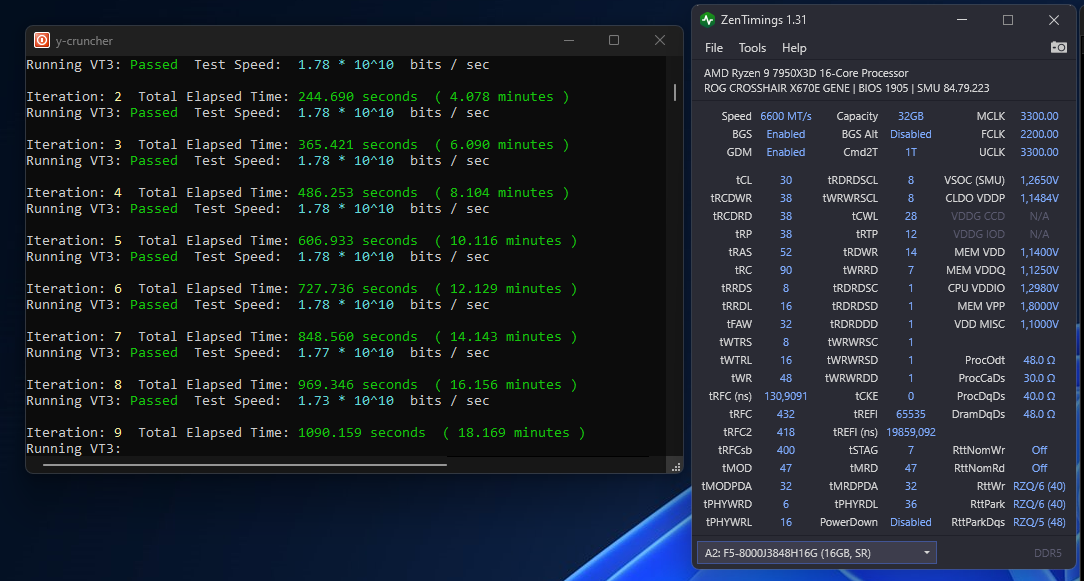Click the Capacity value 32GB
The height and width of the screenshot is (581, 1084).
[x=910, y=116]
